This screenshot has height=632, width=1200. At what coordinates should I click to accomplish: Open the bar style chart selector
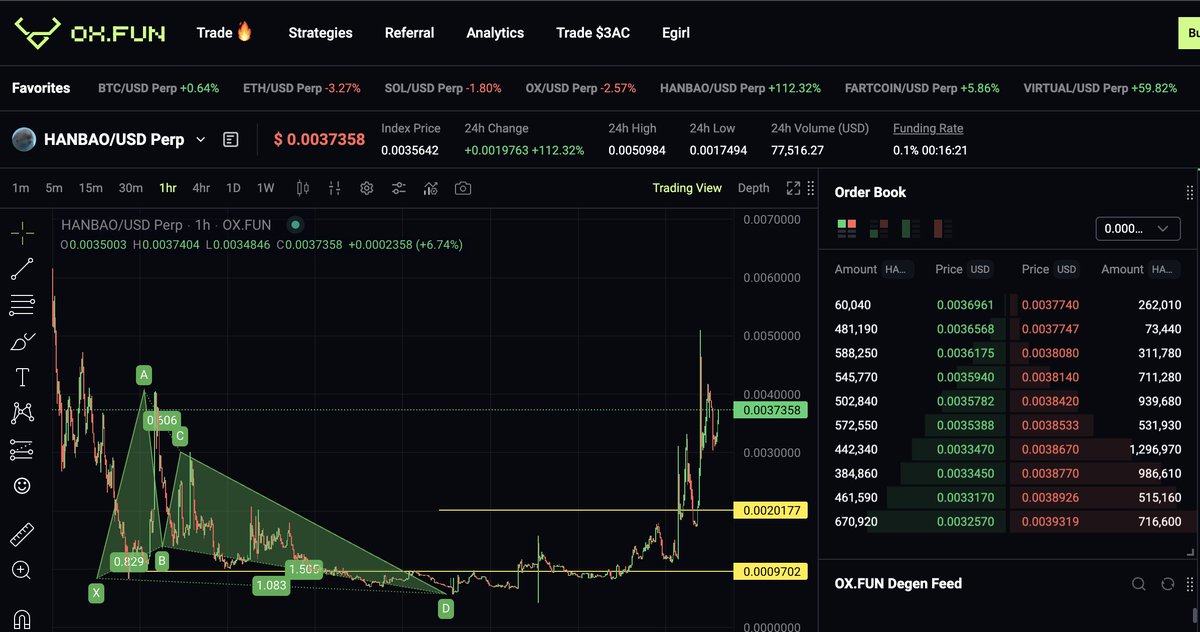(335, 188)
